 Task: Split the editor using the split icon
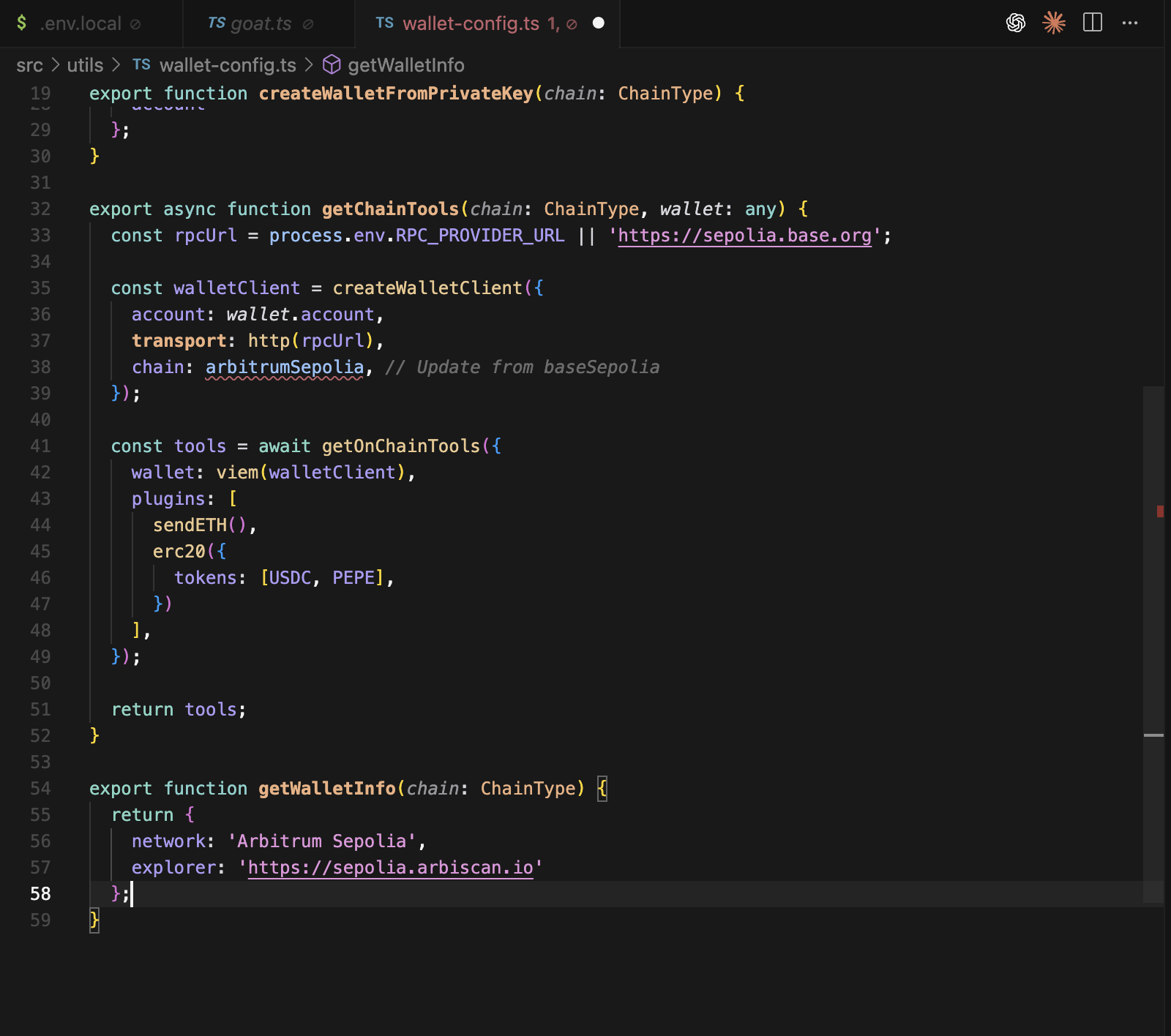coord(1093,23)
